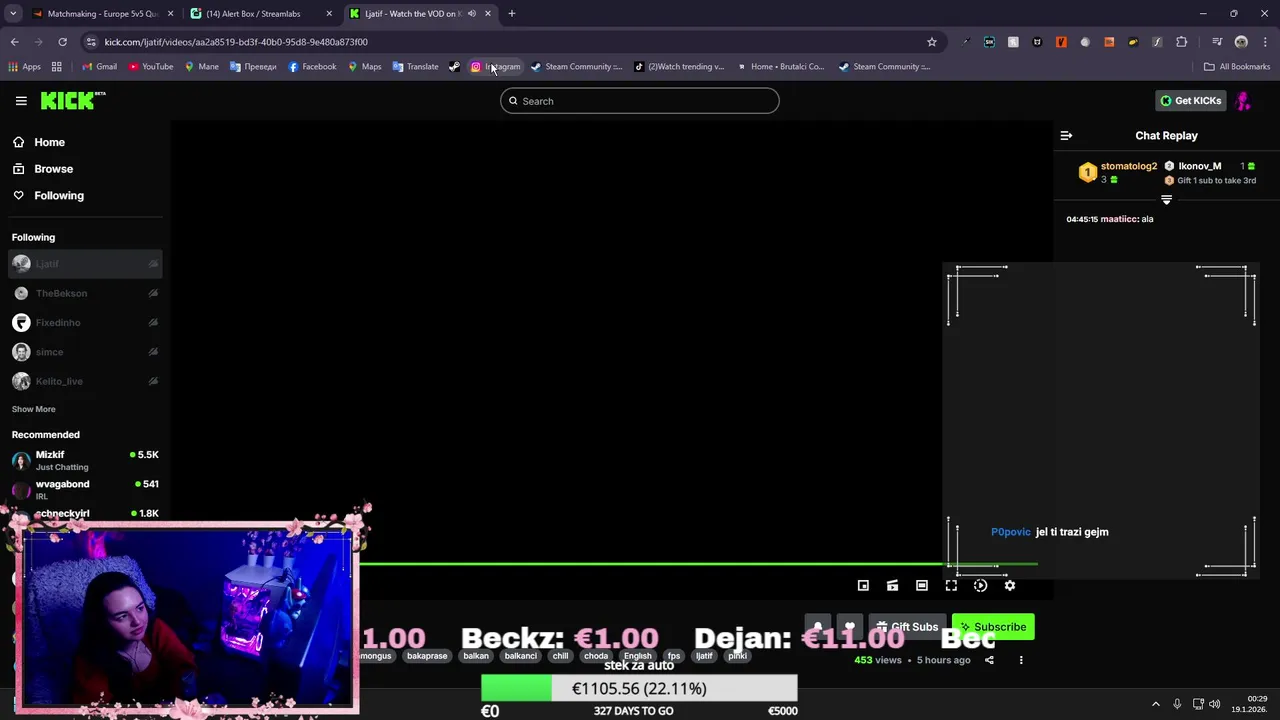Toggle notifications for Fixedinho
The image size is (1280, 720).
(153, 323)
